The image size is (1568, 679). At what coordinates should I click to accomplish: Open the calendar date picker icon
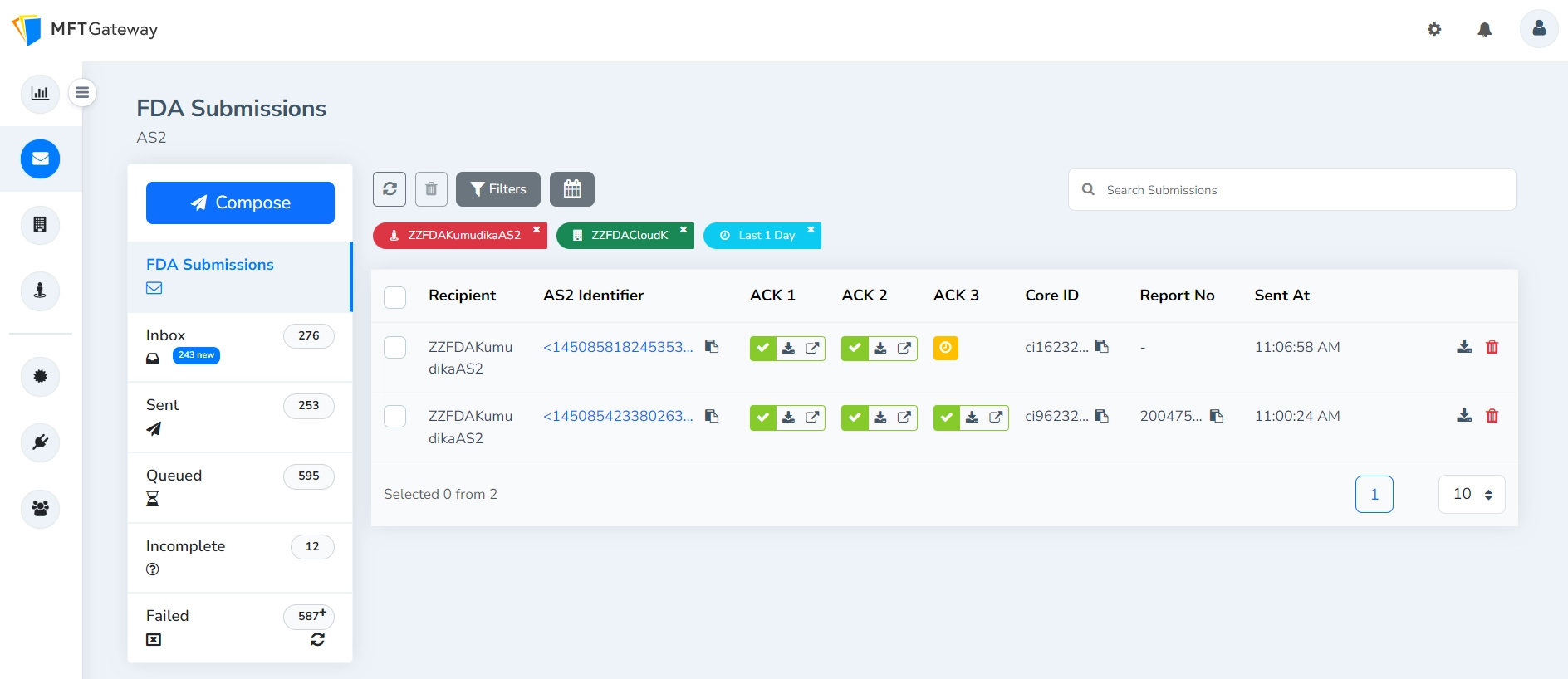[571, 189]
